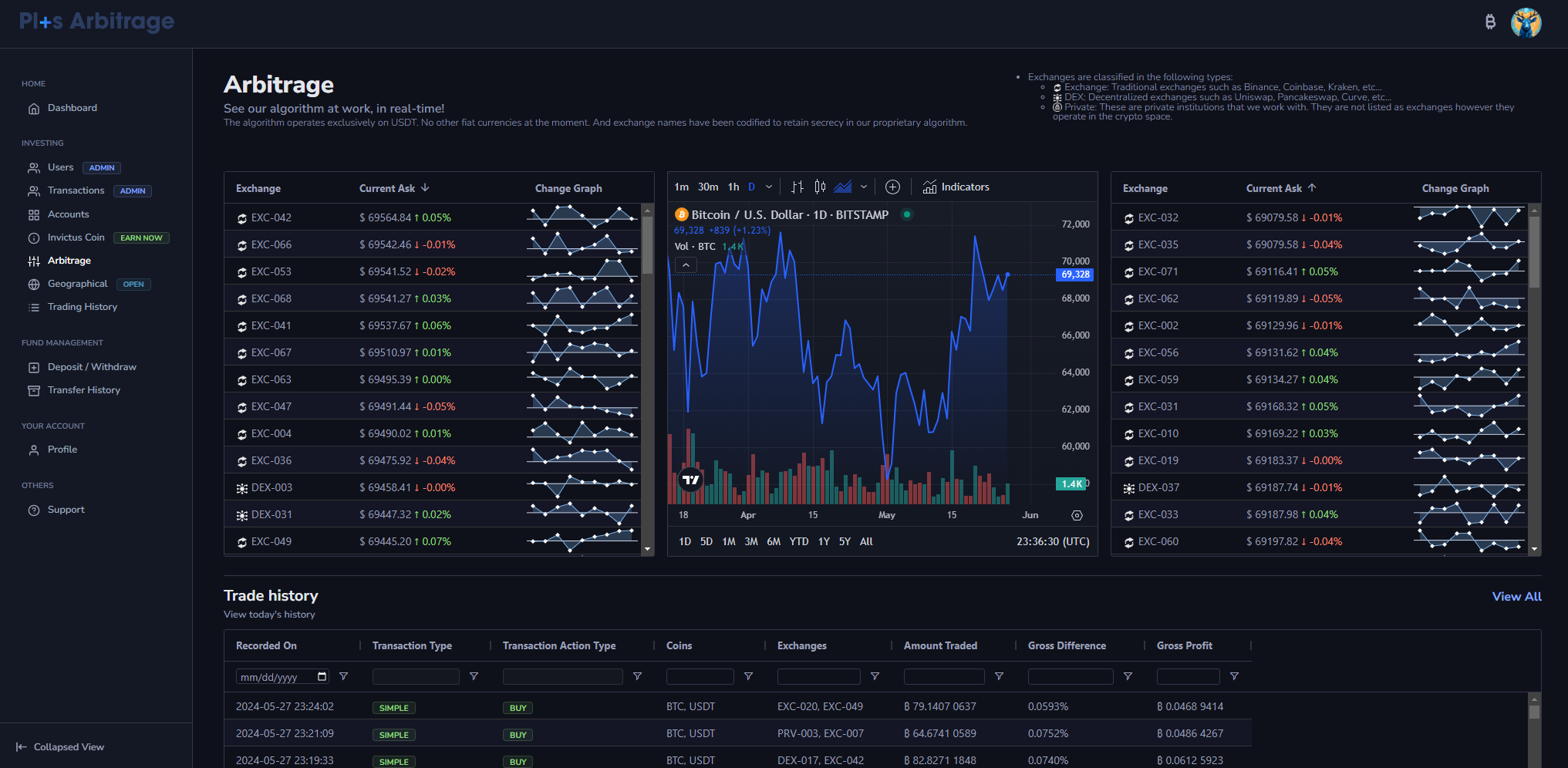Click trade history table scrollbar thumb
This screenshot has height=768, width=1568.
pyautogui.click(x=1535, y=712)
